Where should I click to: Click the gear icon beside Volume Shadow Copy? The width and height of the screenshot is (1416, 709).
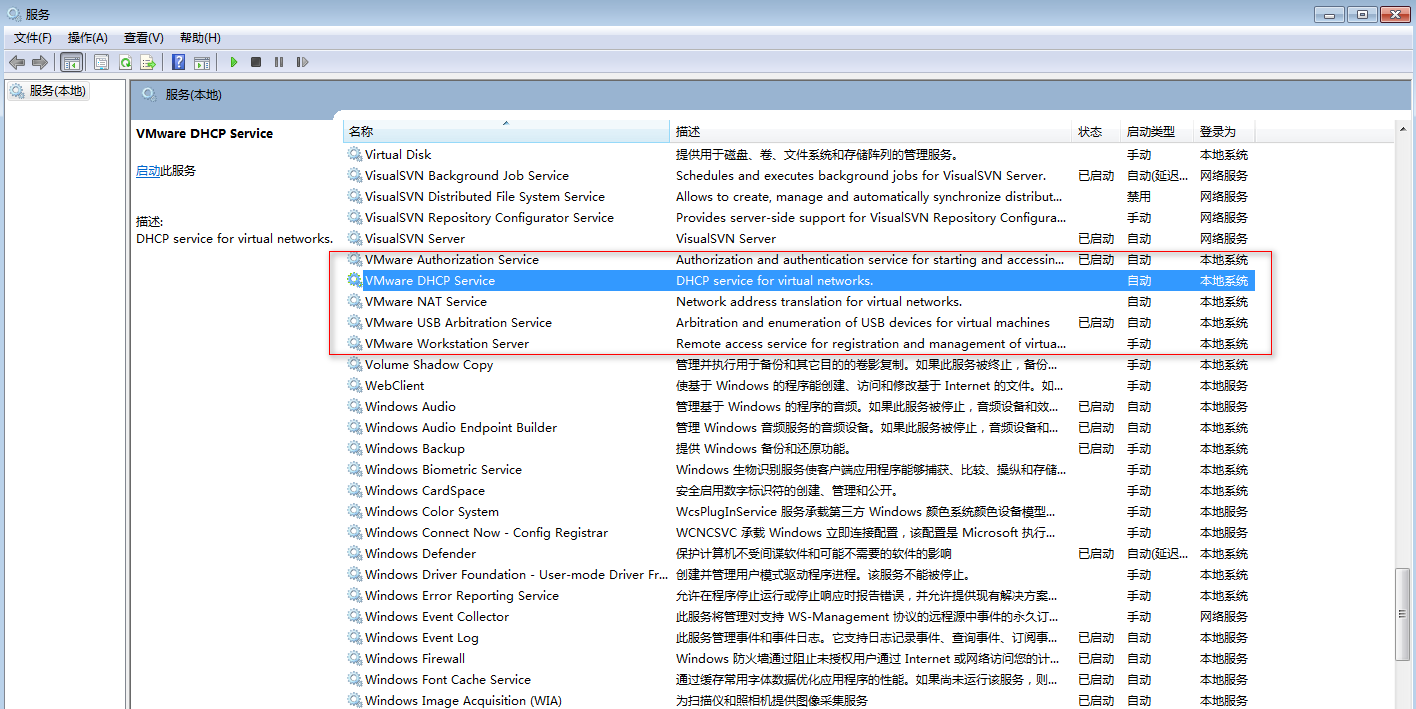pos(354,364)
